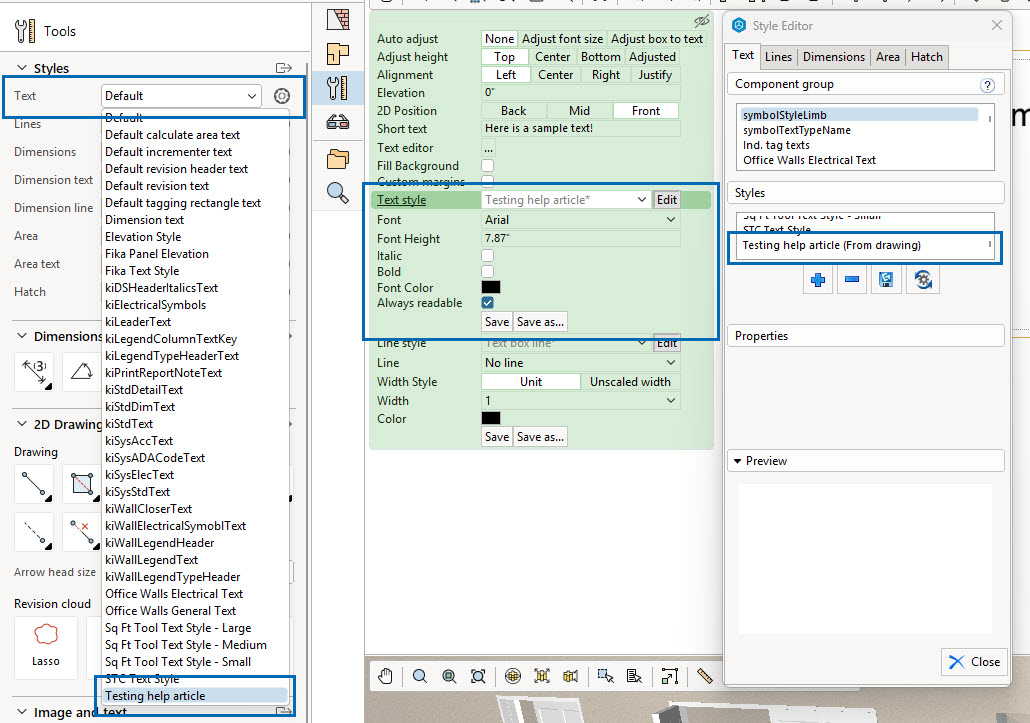
Task: Click Save as... under text style settings
Action: click(x=540, y=322)
